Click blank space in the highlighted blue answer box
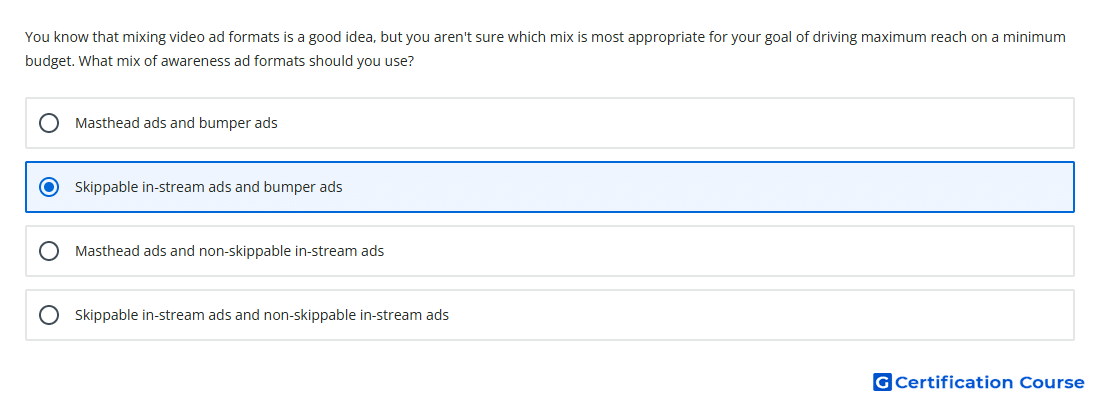This screenshot has height=401, width=1100. [x=702, y=187]
